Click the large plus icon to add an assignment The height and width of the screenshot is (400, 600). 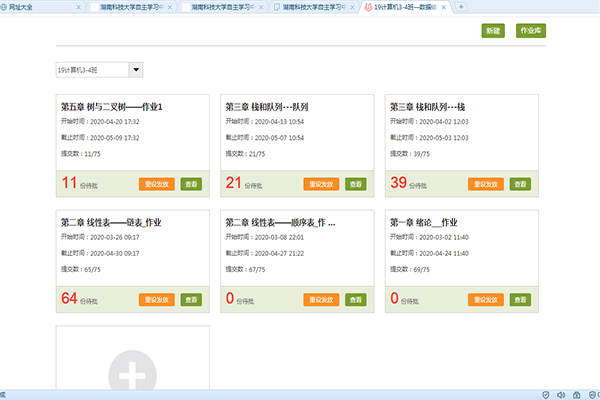(132, 374)
